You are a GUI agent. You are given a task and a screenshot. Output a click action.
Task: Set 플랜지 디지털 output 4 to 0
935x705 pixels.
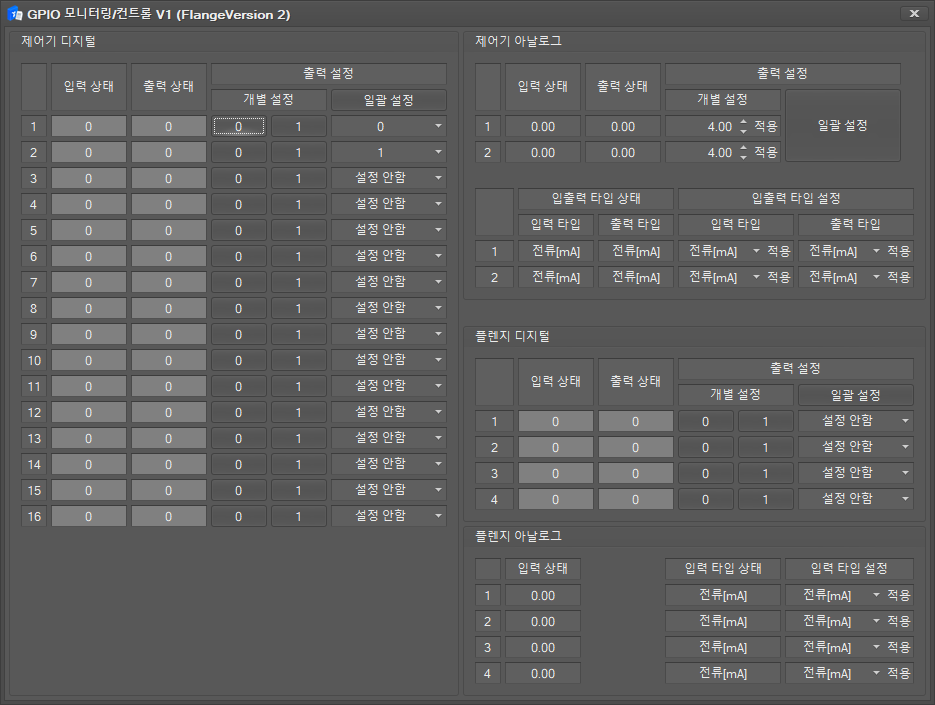[x=705, y=499]
